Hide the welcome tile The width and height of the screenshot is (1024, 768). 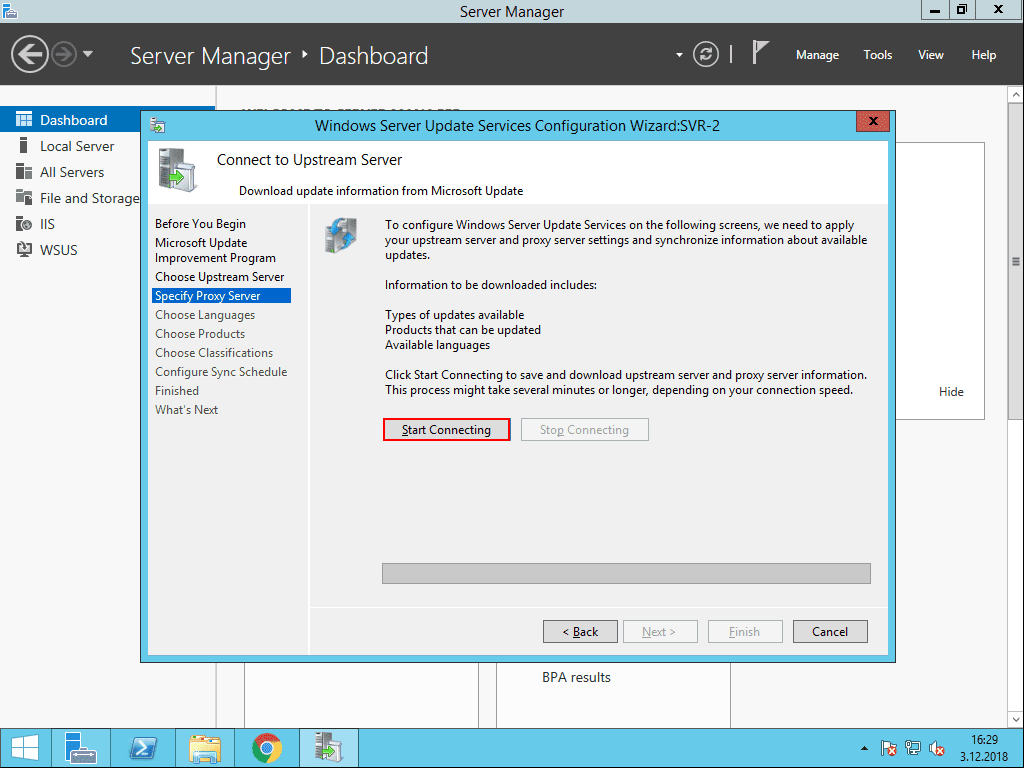951,392
